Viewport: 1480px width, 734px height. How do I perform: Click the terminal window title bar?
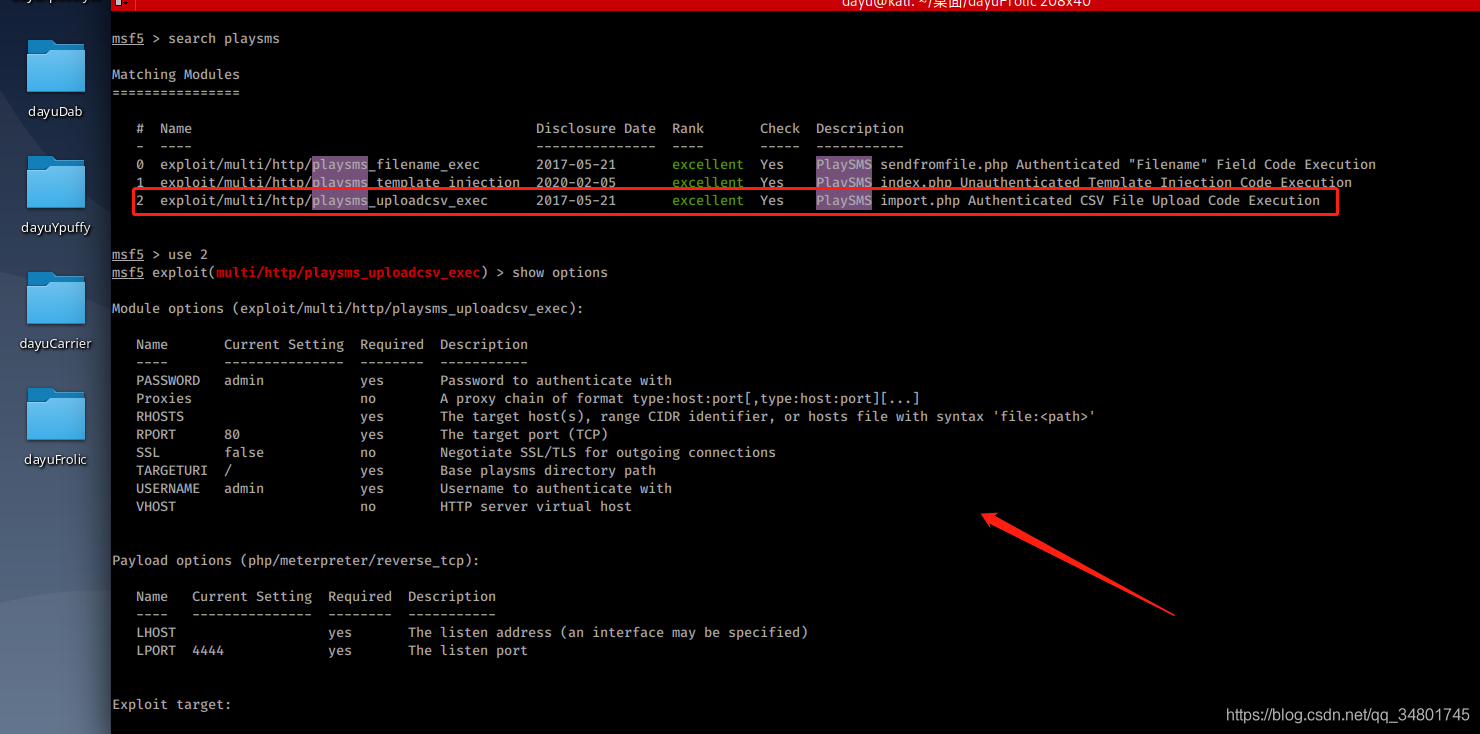click(795, 5)
